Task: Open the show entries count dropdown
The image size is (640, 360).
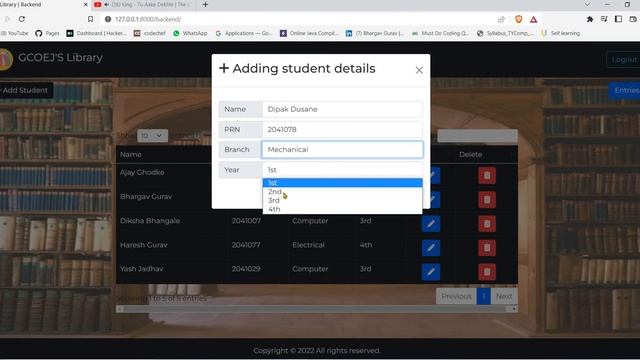Action: (x=152, y=136)
